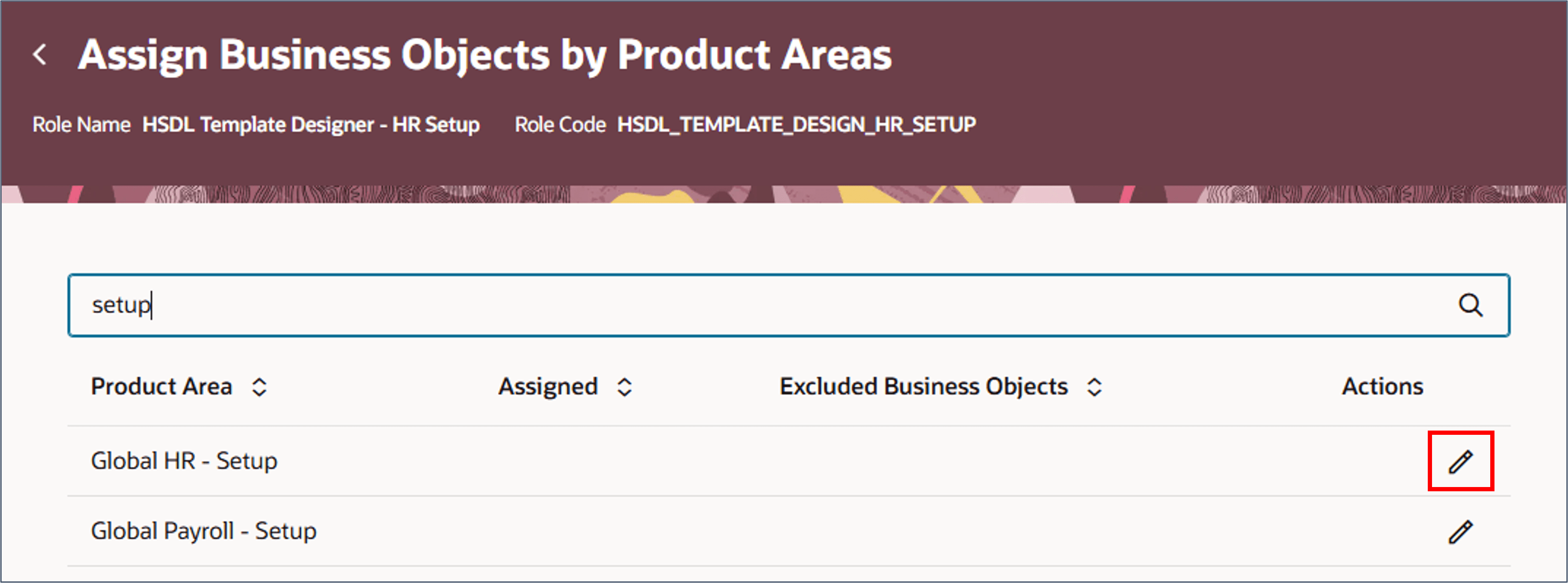Sort by Excluded Business Objects arrows icon

(x=1095, y=387)
